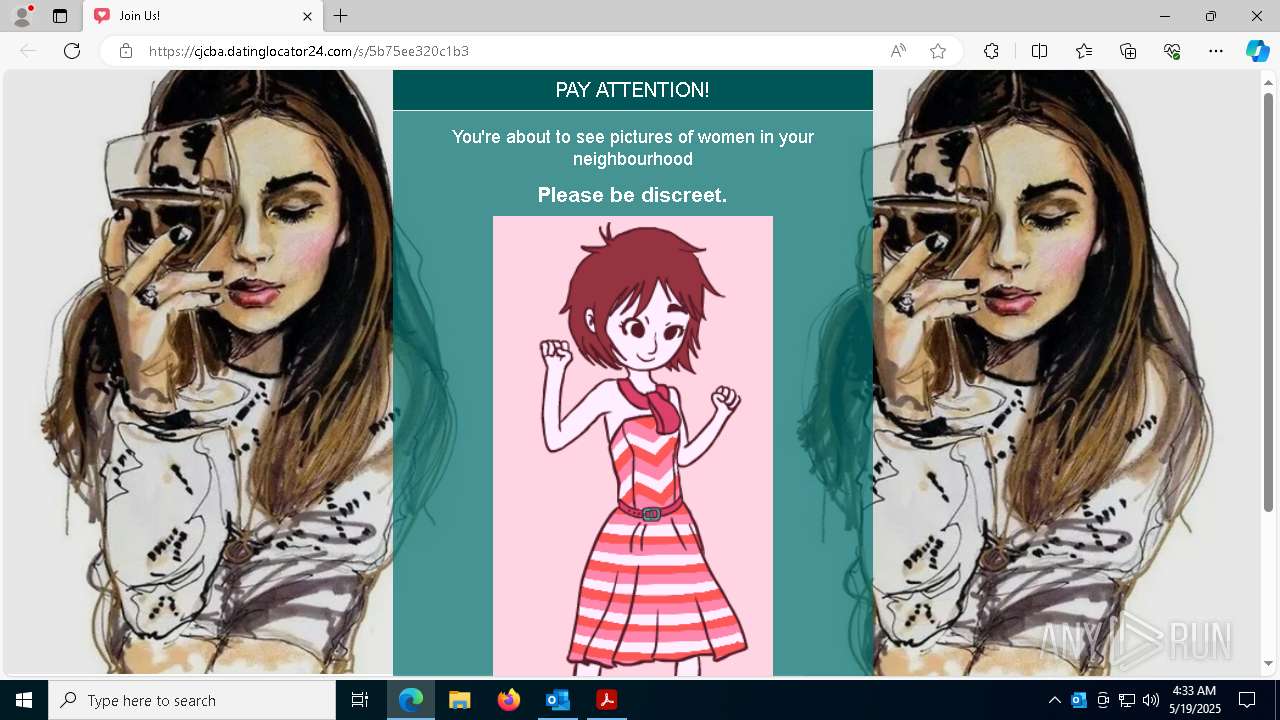Screen dimensions: 1280x720
Task: Open a new tab with plus button
Action: click(x=341, y=16)
